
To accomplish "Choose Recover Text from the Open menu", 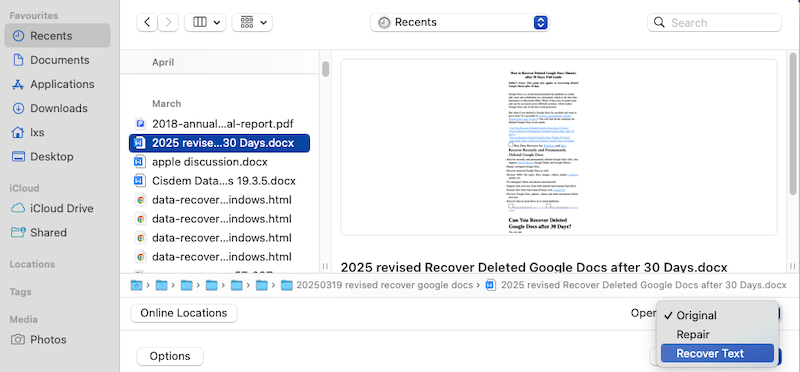I will (x=717, y=353).
